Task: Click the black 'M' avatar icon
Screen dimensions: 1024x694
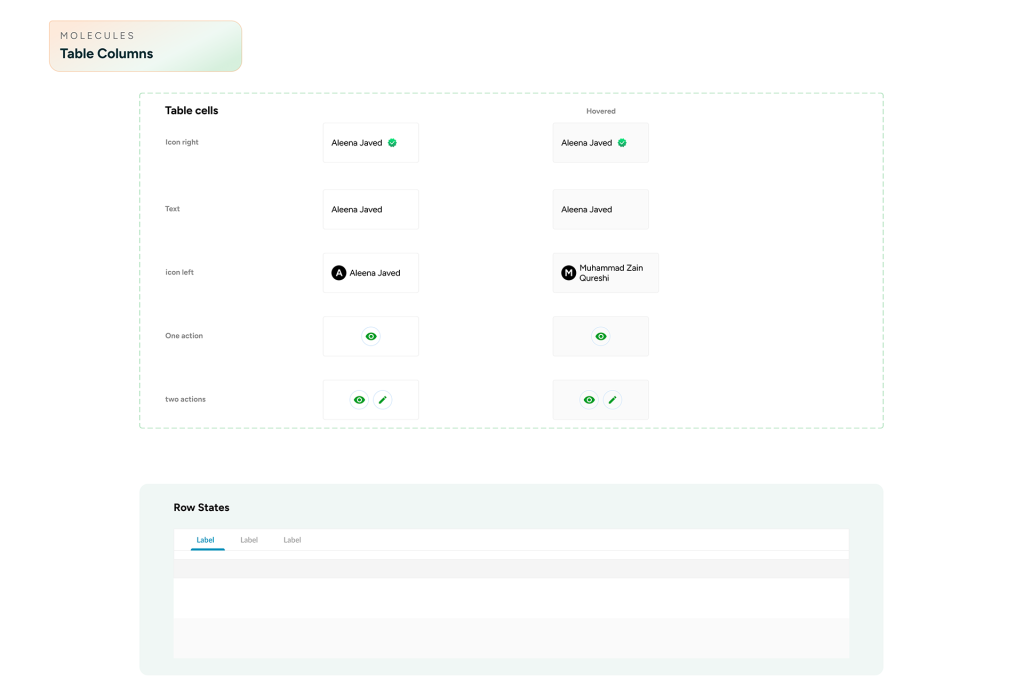Action: click(x=569, y=273)
